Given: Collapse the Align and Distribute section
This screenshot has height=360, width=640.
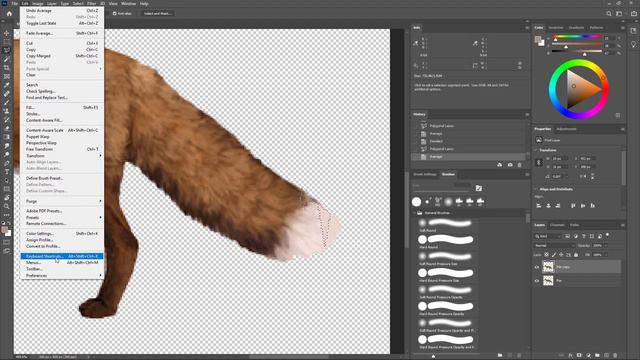Looking at the screenshot, I should [x=536, y=189].
